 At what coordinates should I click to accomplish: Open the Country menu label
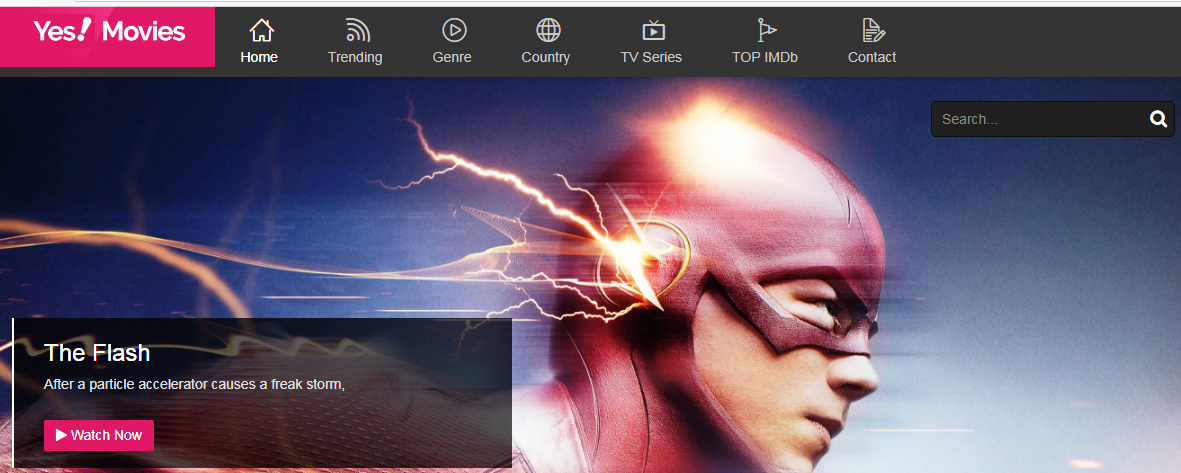545,57
